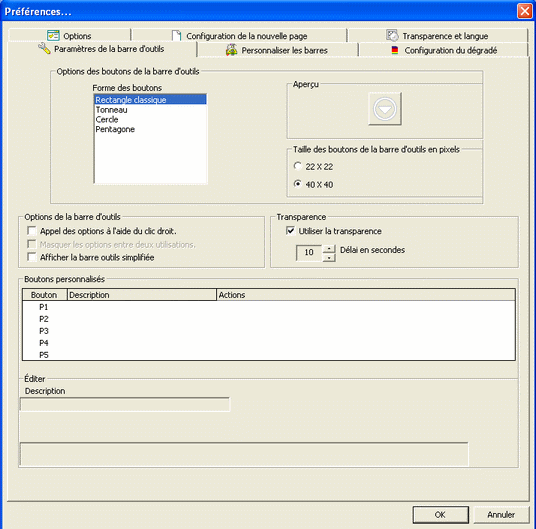
Task: Click the blank page icon on Configuration tab
Action: point(176,36)
